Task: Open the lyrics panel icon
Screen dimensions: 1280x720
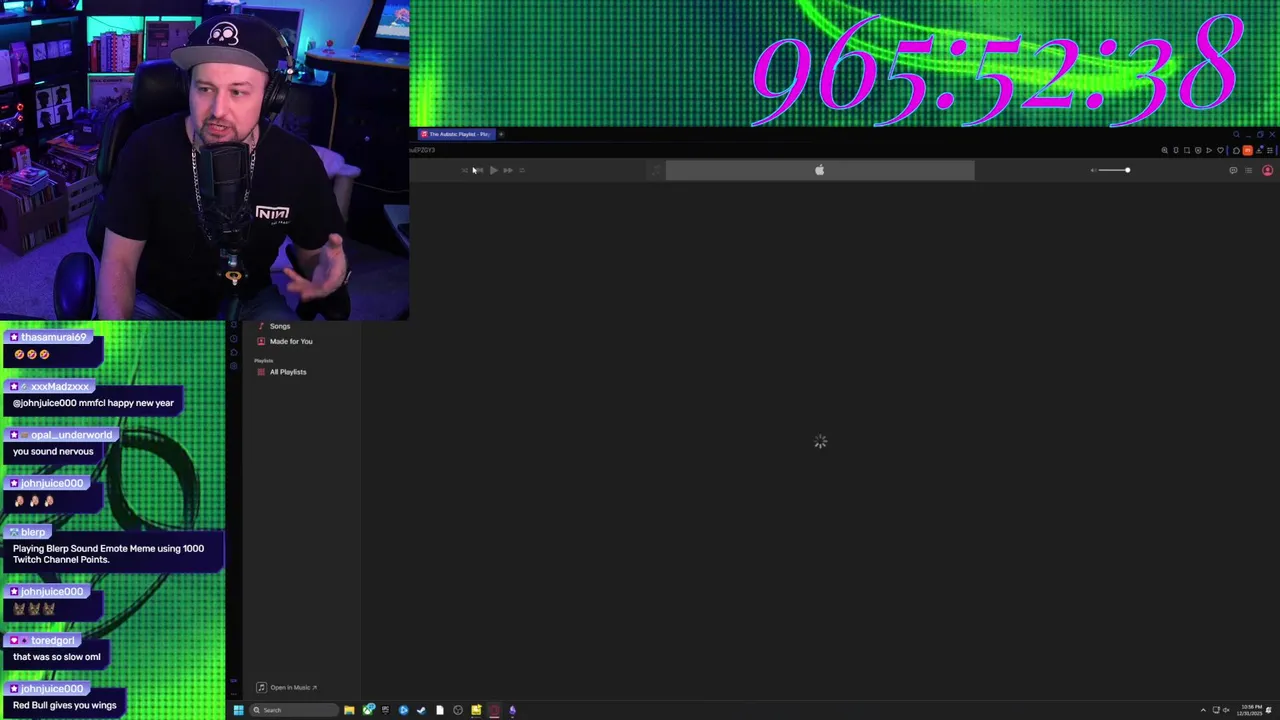Action: 1233,170
